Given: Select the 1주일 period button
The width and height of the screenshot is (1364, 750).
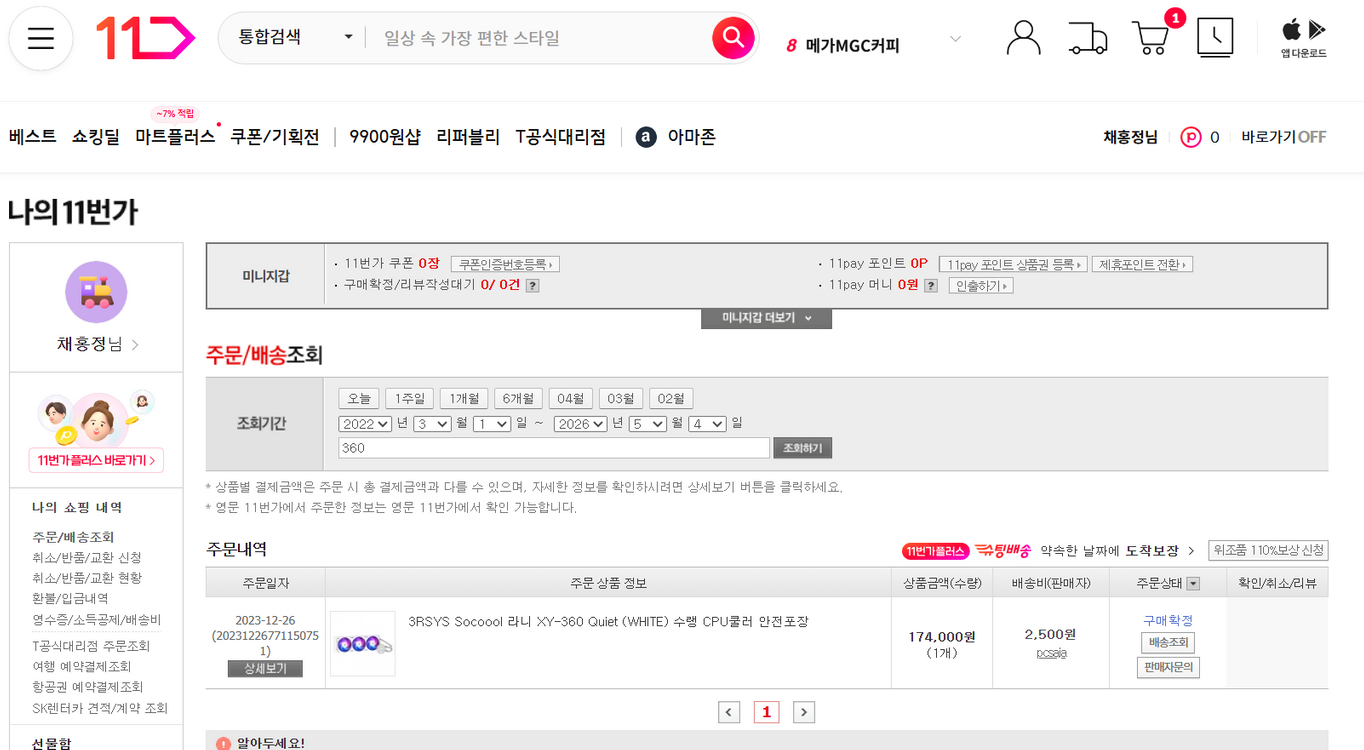Looking at the screenshot, I should [410, 398].
